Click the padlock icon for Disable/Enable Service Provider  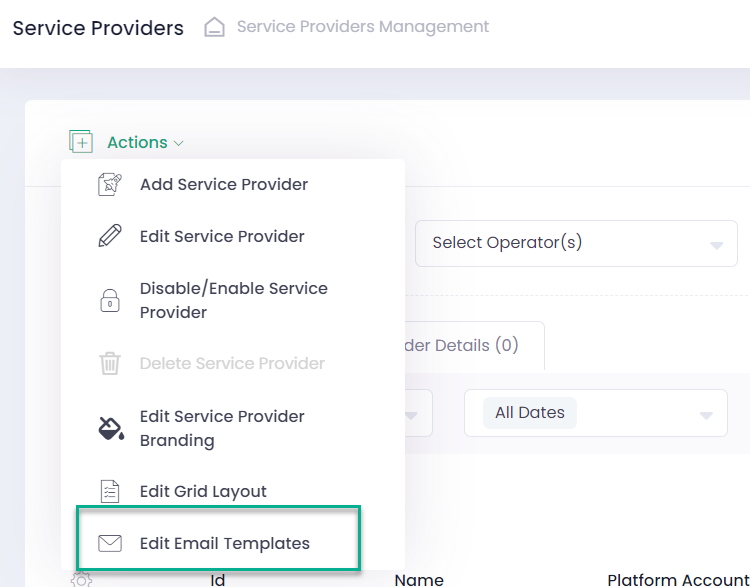pyautogui.click(x=110, y=301)
